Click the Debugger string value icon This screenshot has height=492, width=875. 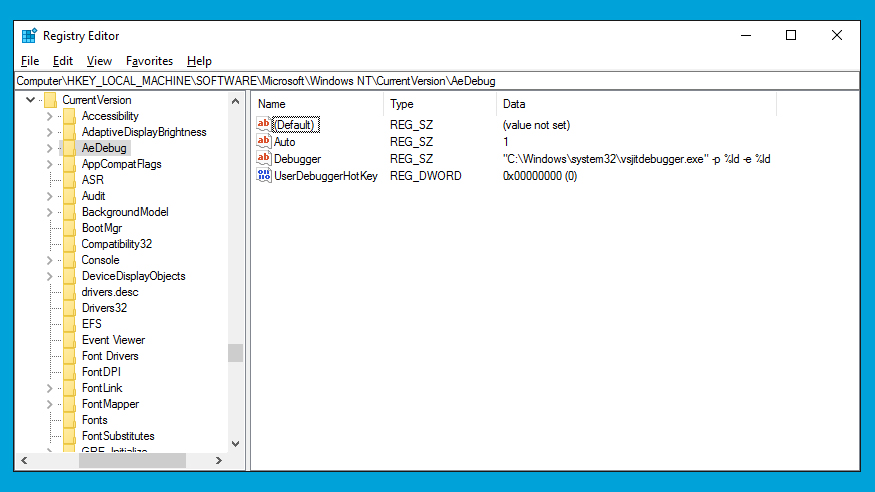click(264, 158)
